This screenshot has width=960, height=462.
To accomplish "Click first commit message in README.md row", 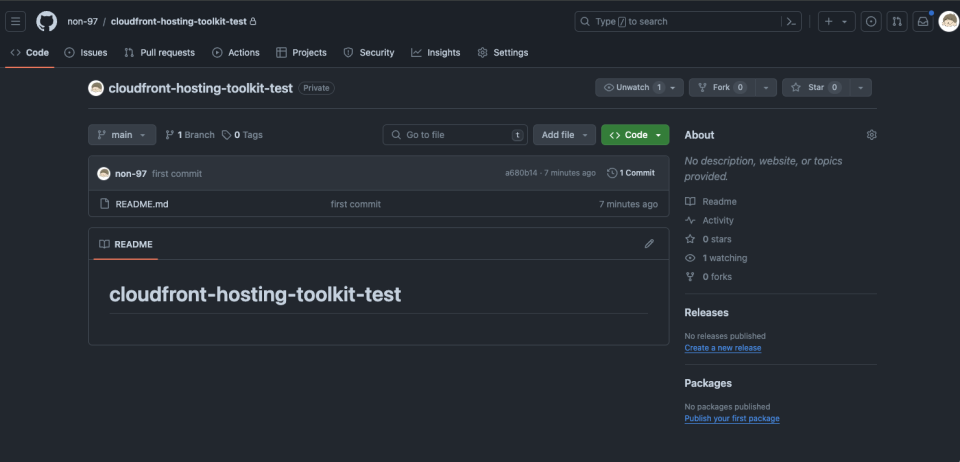I will point(356,204).
